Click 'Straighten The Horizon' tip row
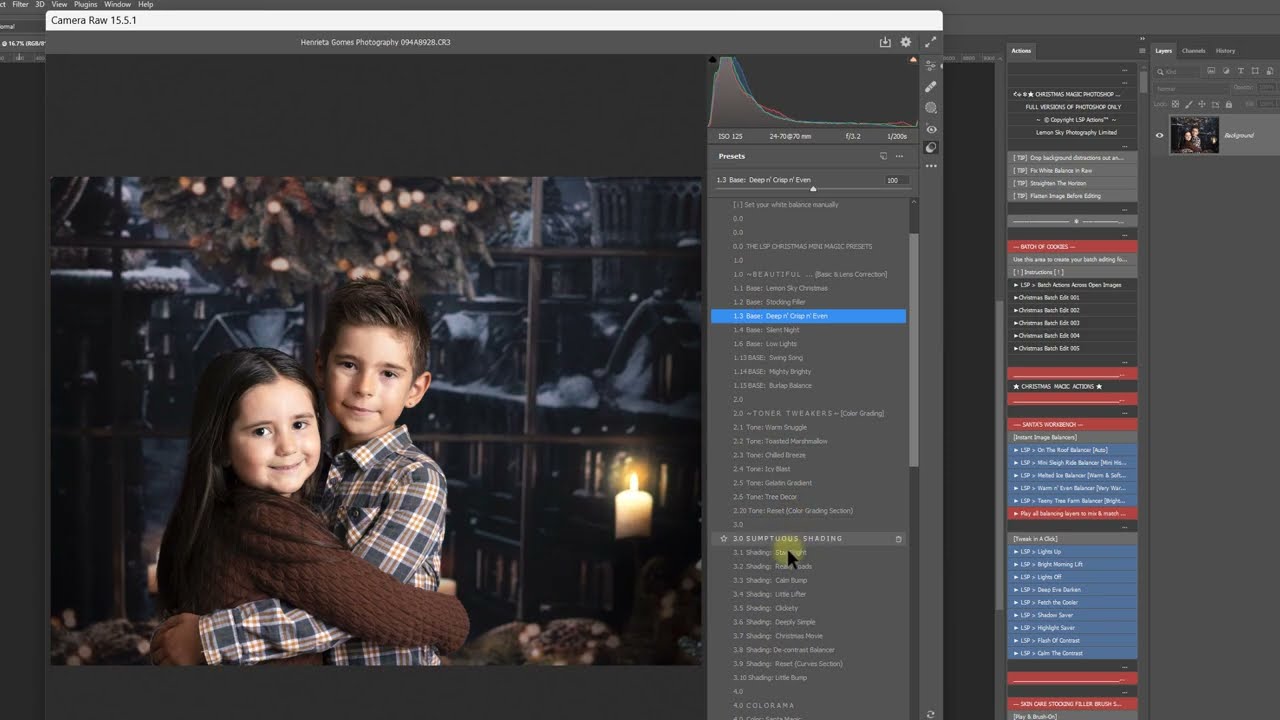This screenshot has width=1280, height=720. pyautogui.click(x=1072, y=184)
